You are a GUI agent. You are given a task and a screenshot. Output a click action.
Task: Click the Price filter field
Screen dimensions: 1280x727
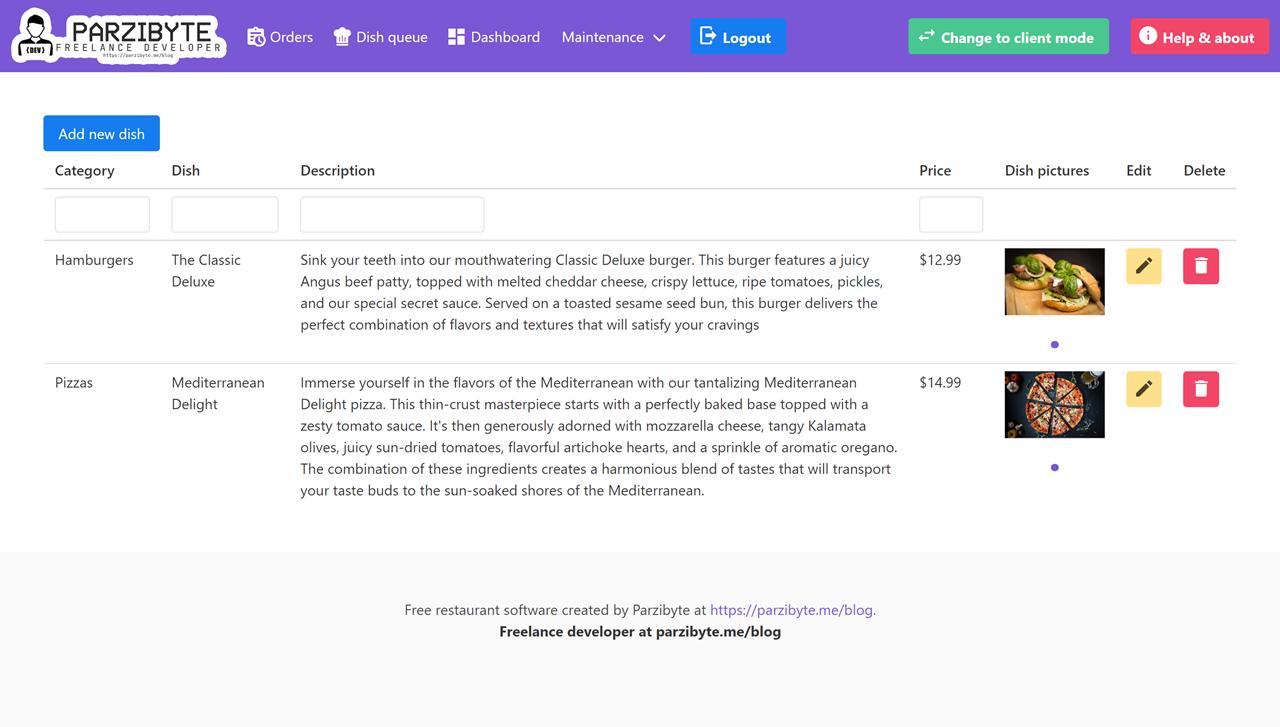pyautogui.click(x=951, y=214)
